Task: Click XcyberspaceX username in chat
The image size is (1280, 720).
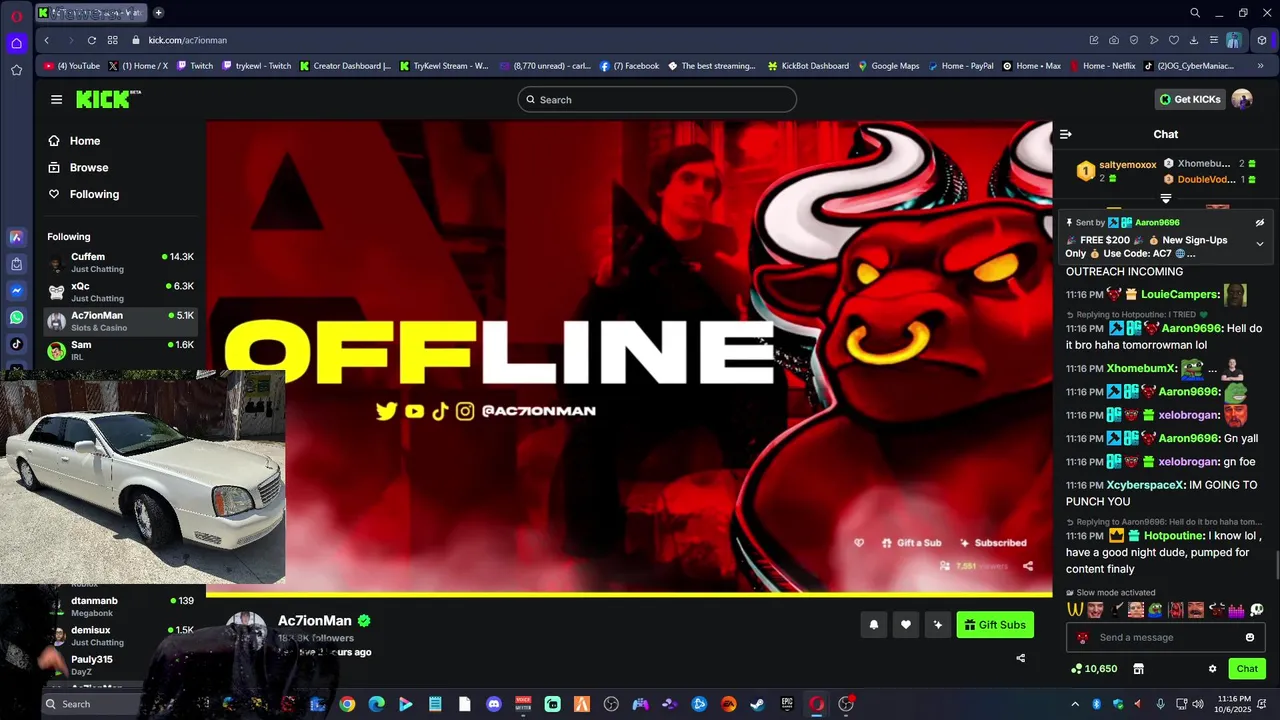Action: (x=1146, y=485)
